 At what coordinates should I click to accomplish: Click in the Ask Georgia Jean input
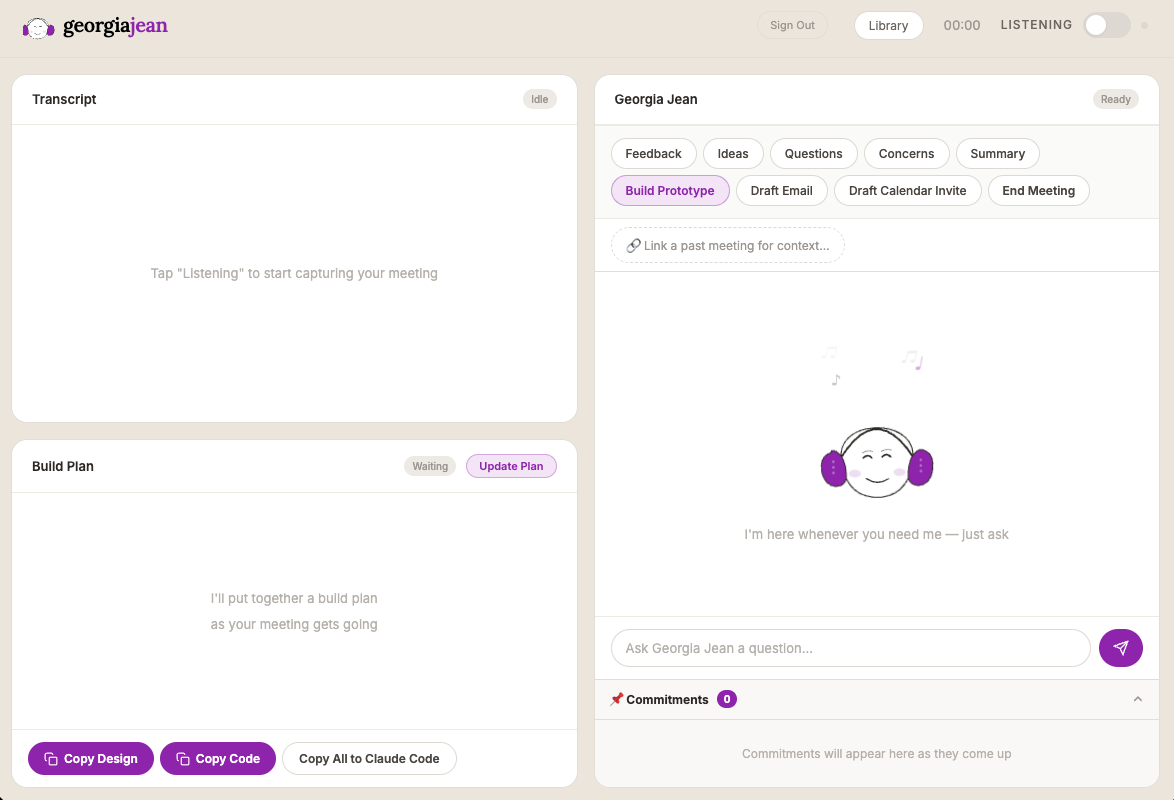[x=850, y=648]
